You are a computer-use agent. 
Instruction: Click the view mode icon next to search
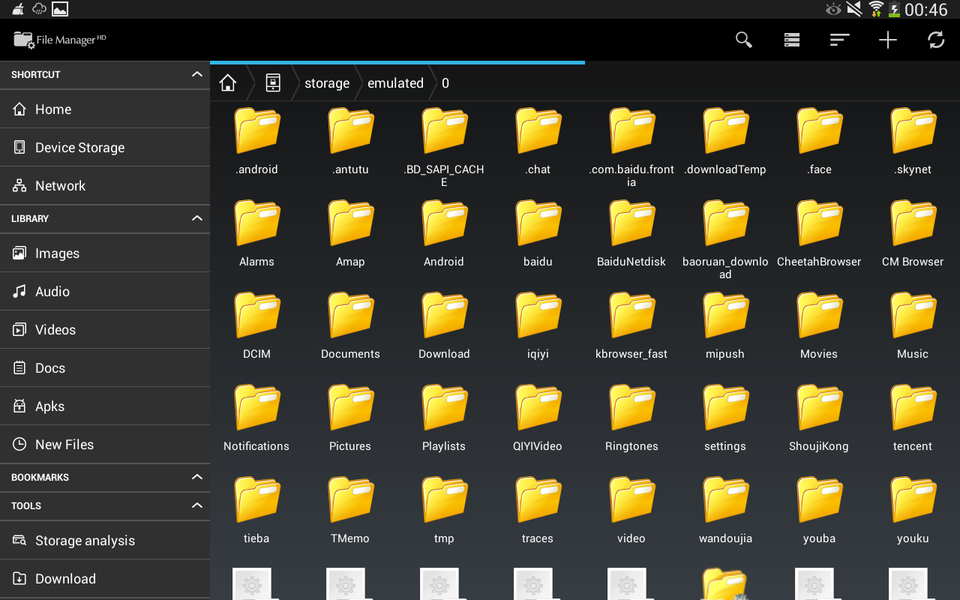pos(791,40)
